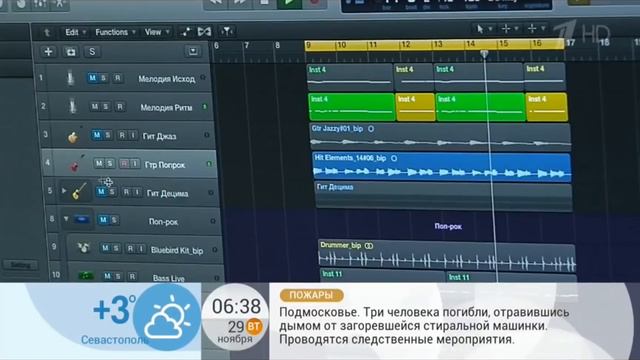Click the Add Track plus button
The height and width of the screenshot is (360, 640).
48,52
